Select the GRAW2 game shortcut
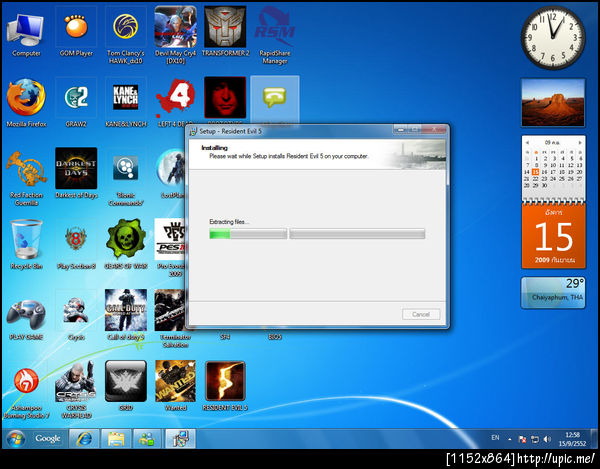 click(76, 103)
